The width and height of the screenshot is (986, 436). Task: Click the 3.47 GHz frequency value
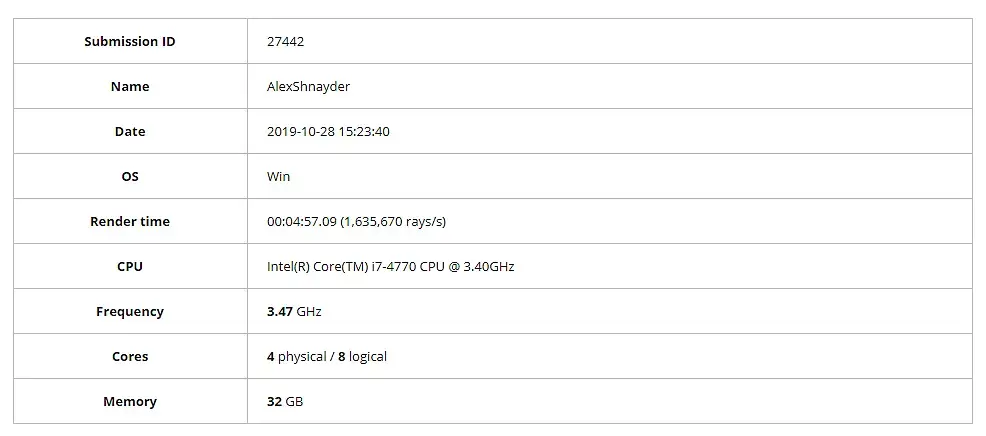coord(294,311)
